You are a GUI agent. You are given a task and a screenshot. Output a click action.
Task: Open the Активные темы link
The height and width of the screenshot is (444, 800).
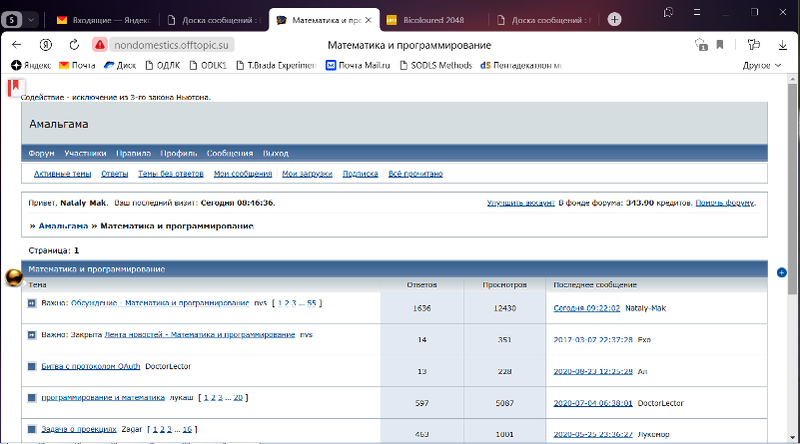[x=62, y=174]
